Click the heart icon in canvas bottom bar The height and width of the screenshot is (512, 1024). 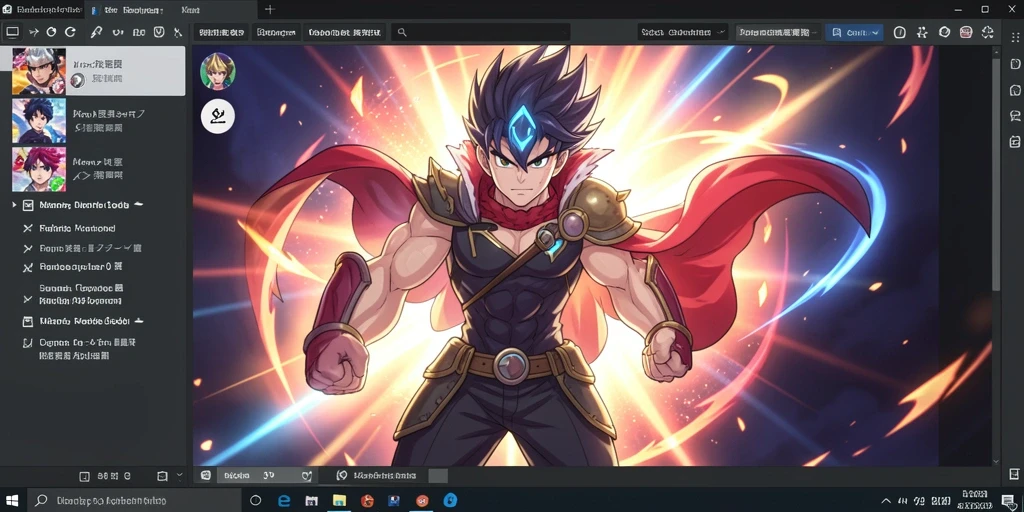[x=307, y=475]
